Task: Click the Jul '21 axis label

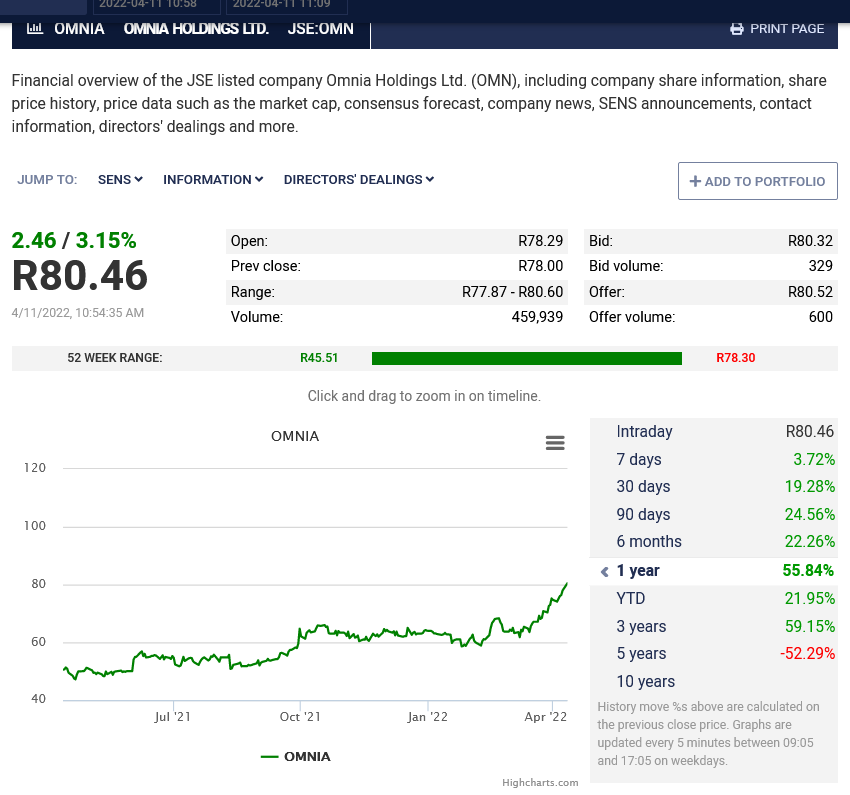Action: (172, 717)
